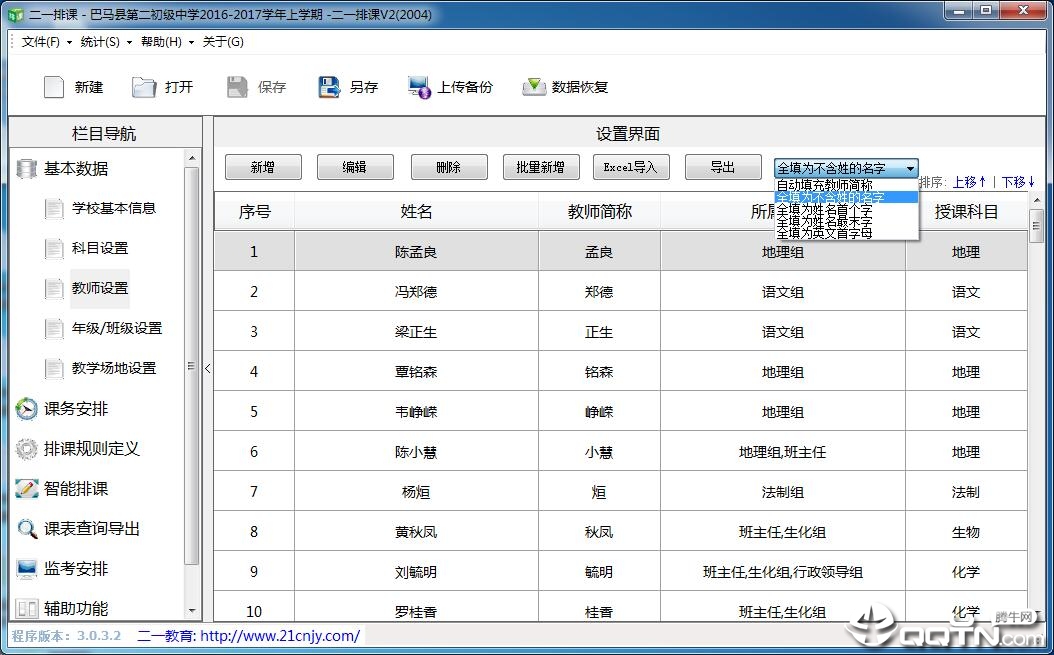Screen dimensions: 1054x655
Task: Click the 班主任,生化组,行政领导组 cell
Action: point(783,572)
